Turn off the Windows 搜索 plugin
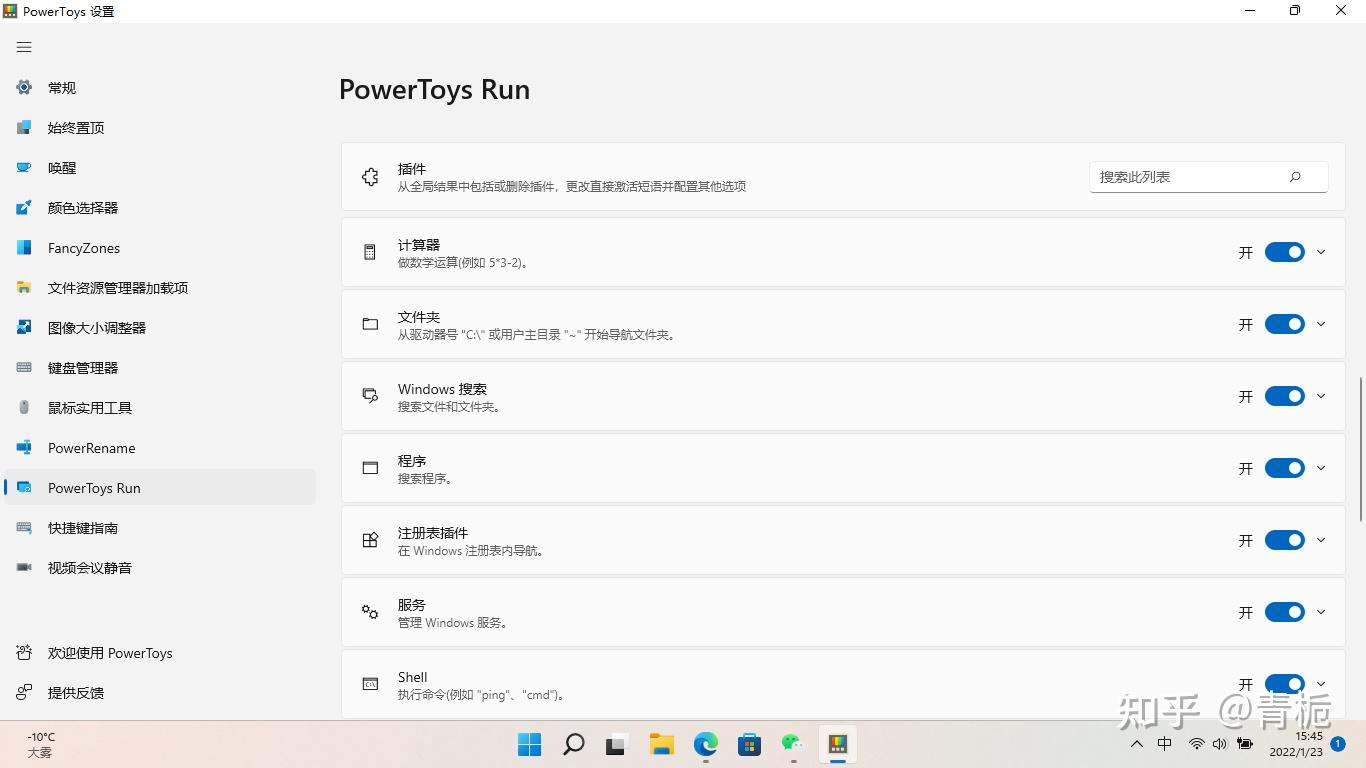Viewport: 1366px width, 768px height. (x=1284, y=395)
